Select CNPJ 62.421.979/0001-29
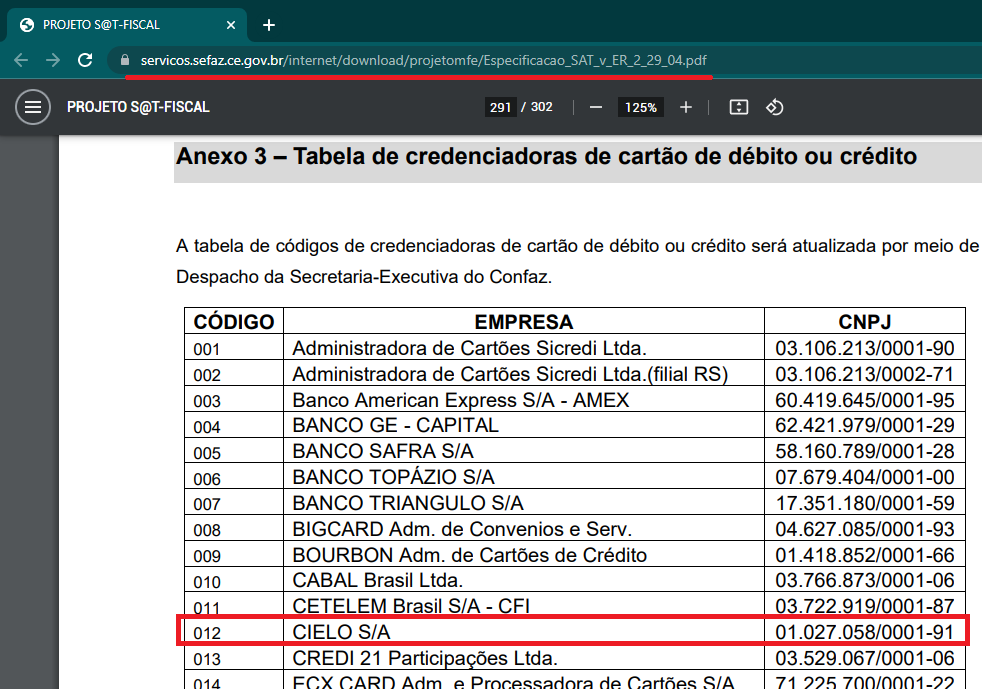 click(x=864, y=425)
